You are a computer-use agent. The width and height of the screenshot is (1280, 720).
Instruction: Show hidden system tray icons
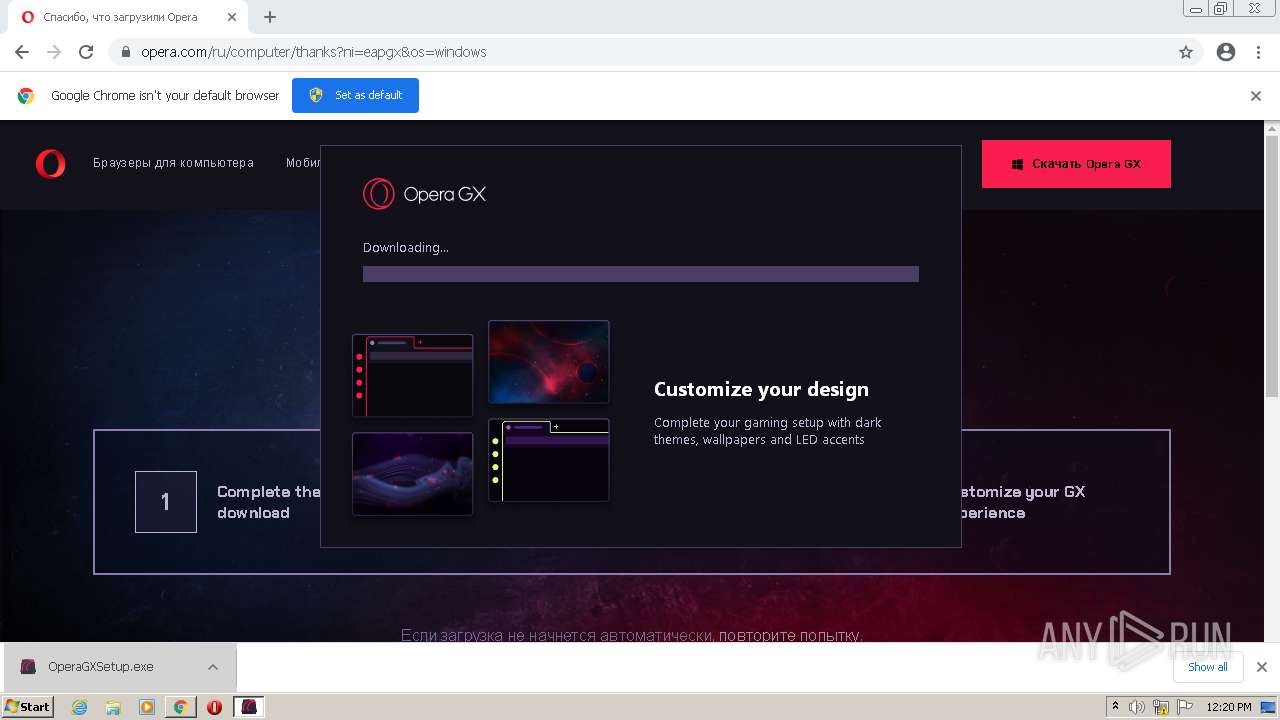1115,707
